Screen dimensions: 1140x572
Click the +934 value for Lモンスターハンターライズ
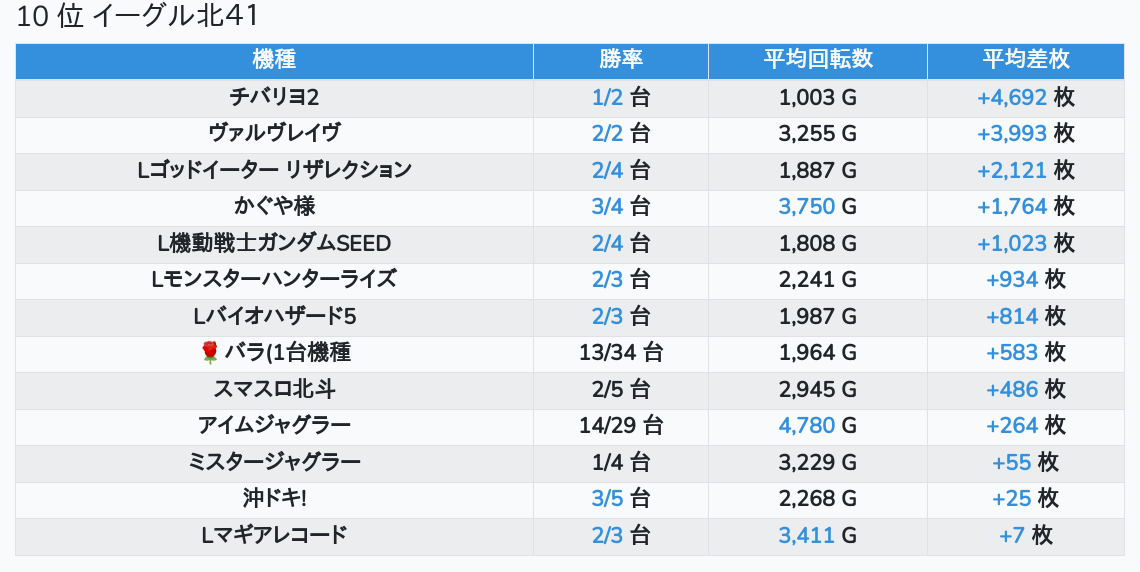pyautogui.click(x=1011, y=279)
